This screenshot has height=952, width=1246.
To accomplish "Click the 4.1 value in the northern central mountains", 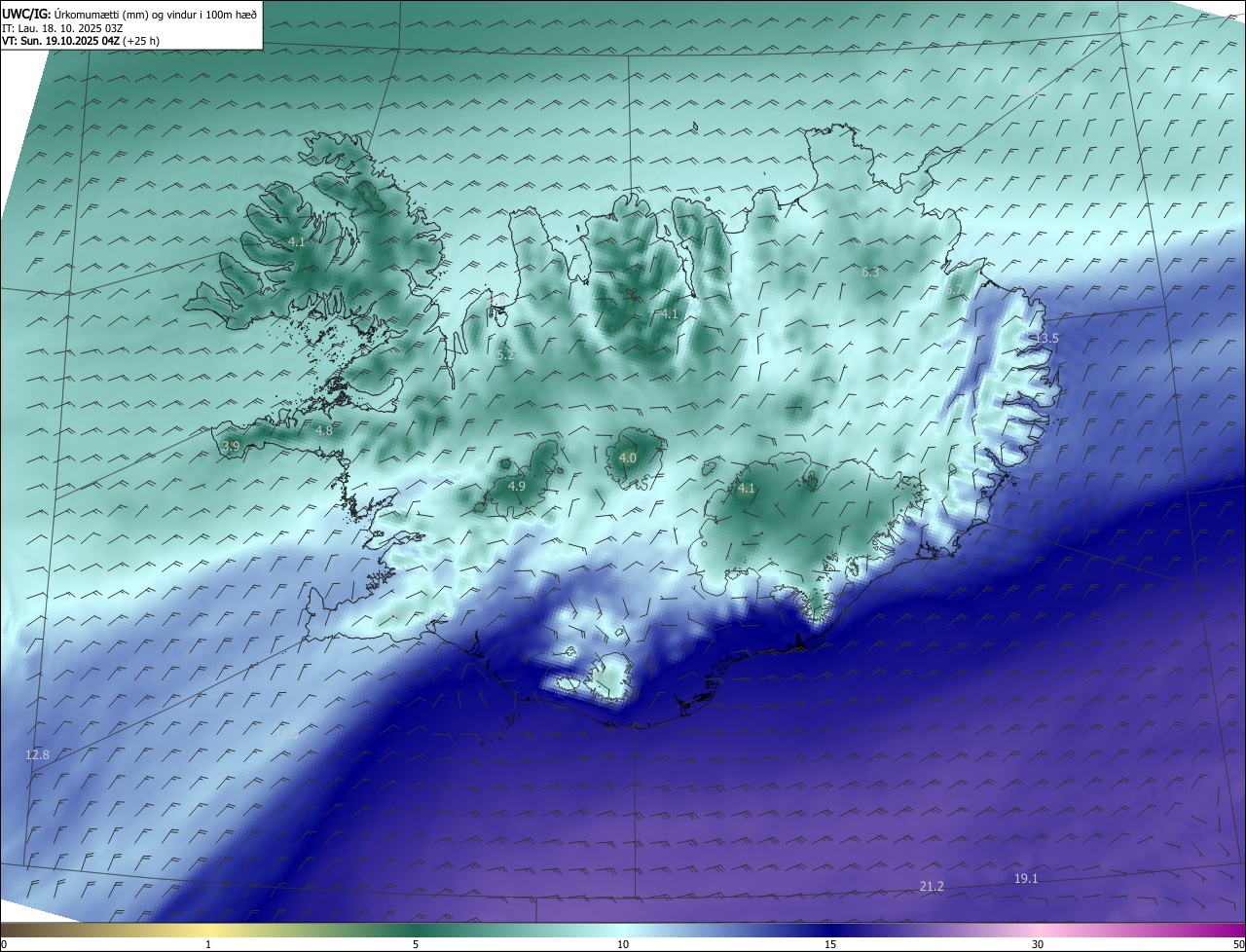I will [x=670, y=314].
